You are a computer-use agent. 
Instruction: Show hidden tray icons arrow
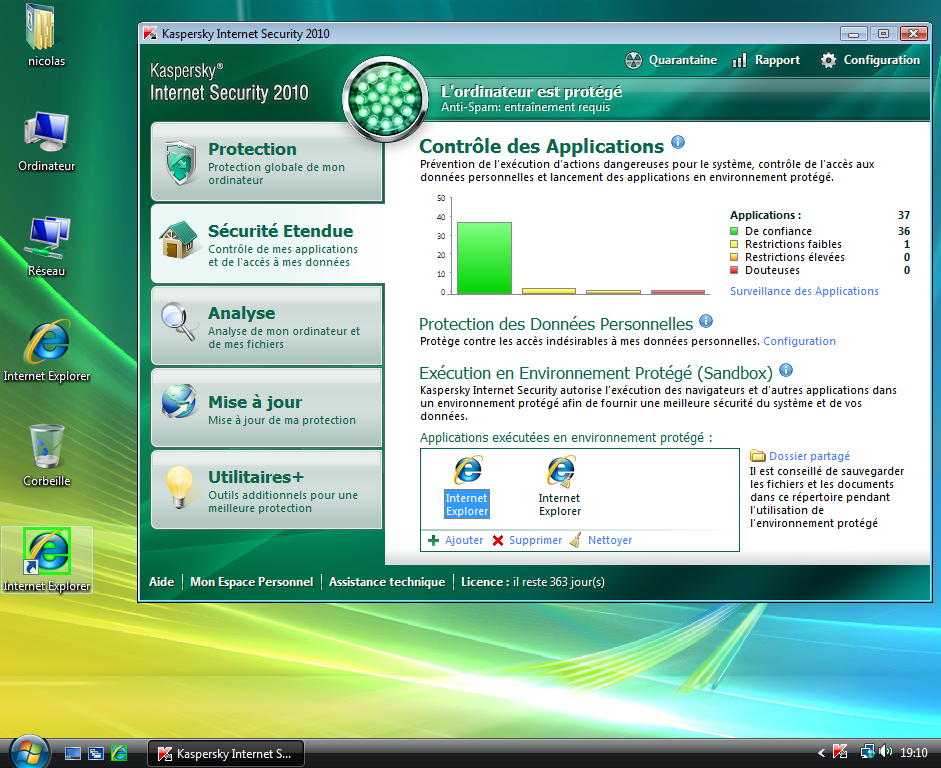(x=822, y=752)
